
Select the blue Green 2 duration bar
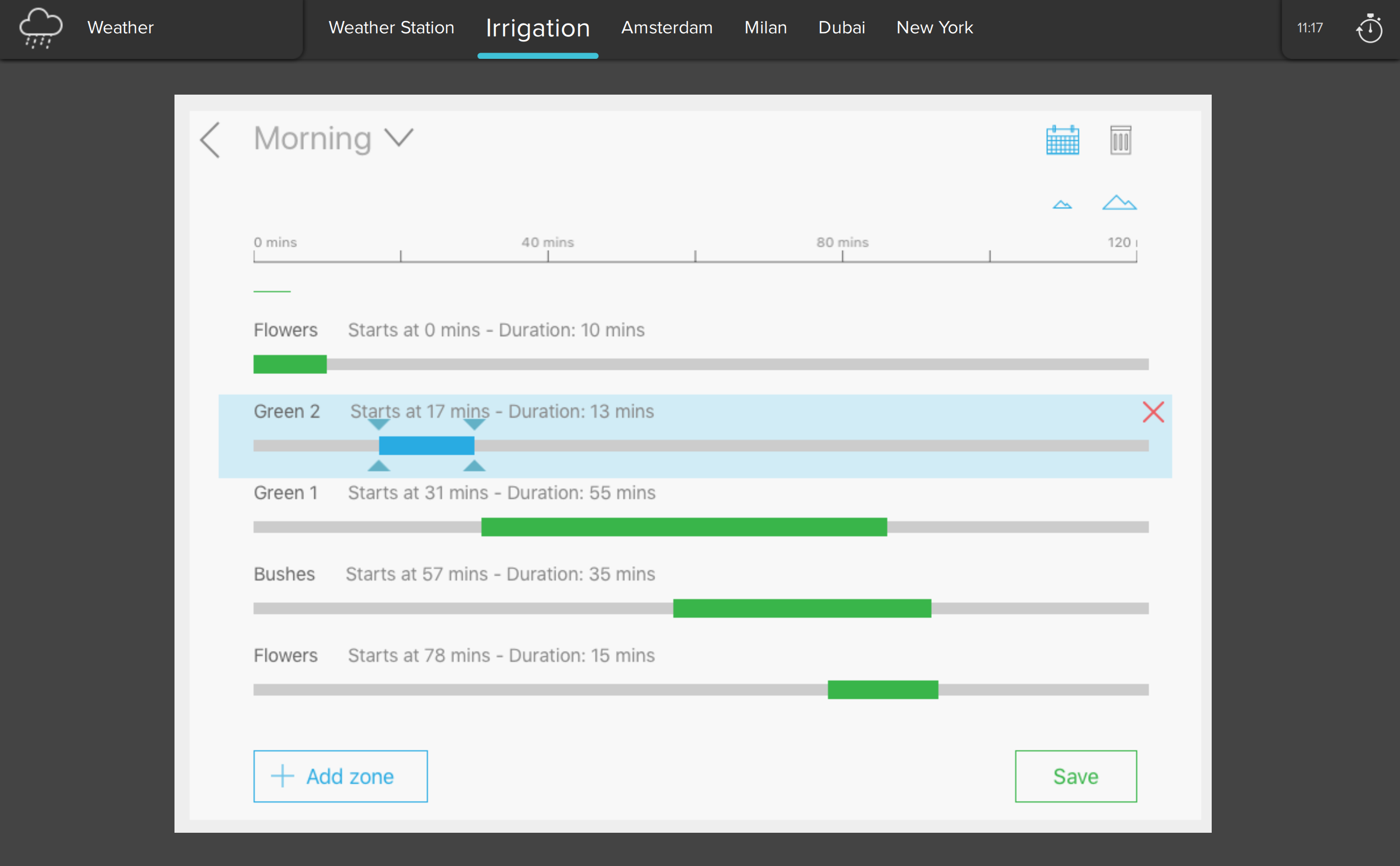click(x=426, y=446)
